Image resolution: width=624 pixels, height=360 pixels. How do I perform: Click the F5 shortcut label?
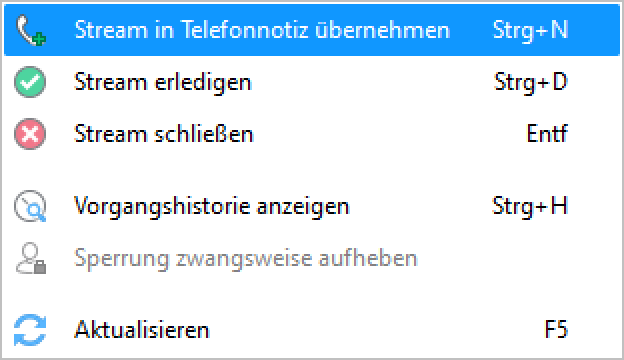pos(556,330)
